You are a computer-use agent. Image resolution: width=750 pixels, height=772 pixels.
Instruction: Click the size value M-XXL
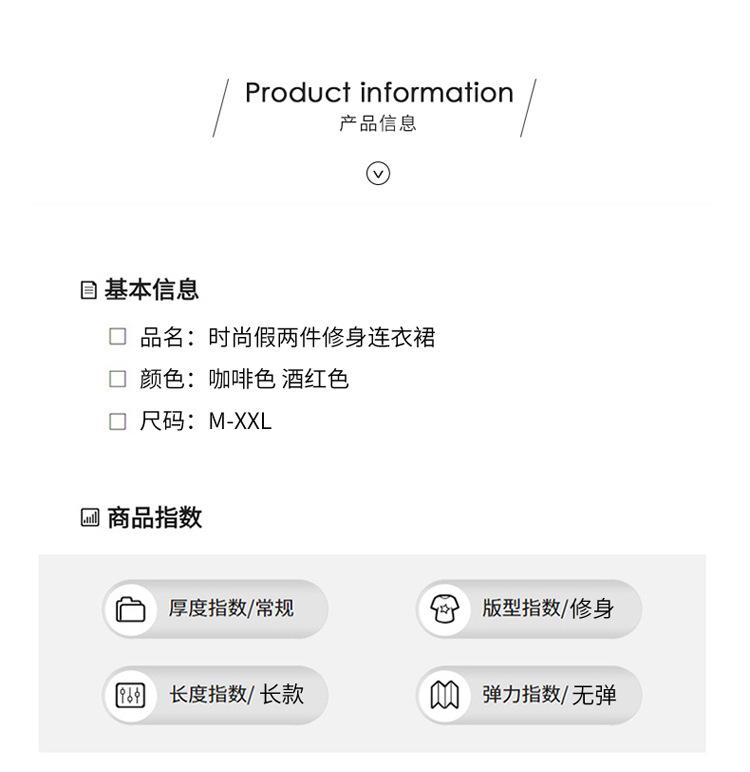(x=240, y=421)
